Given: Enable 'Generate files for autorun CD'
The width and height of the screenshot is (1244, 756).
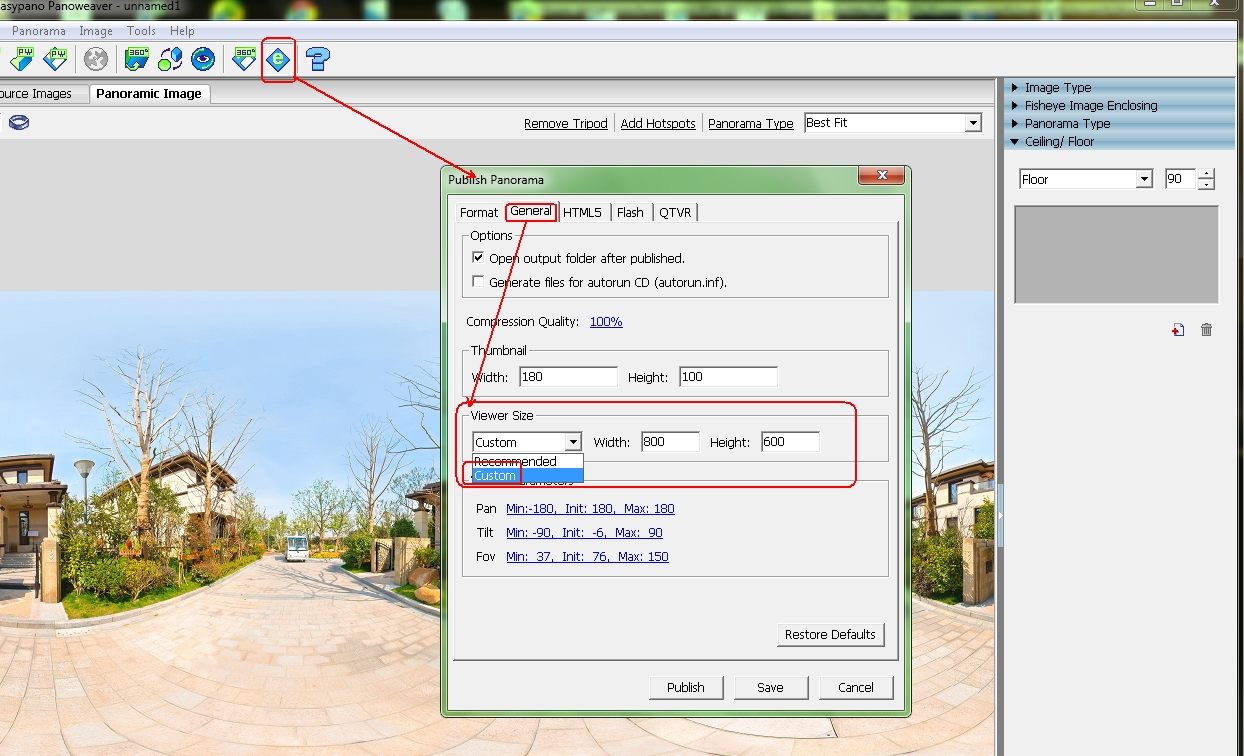Looking at the screenshot, I should click(x=478, y=282).
